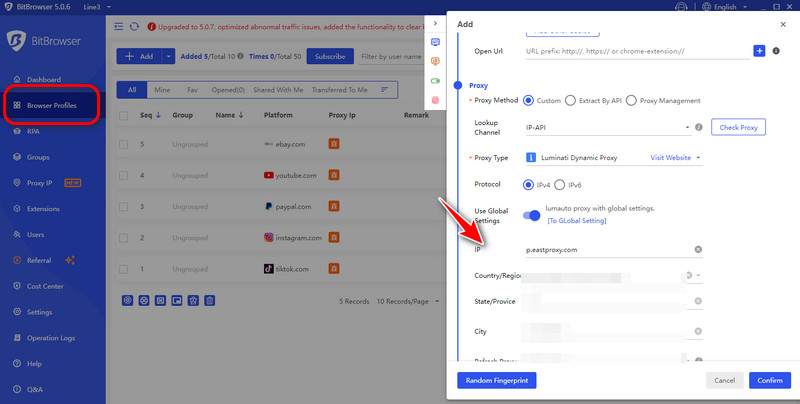The height and width of the screenshot is (404, 800).
Task: Clear the IP field with its X icon
Action: pyautogui.click(x=698, y=249)
